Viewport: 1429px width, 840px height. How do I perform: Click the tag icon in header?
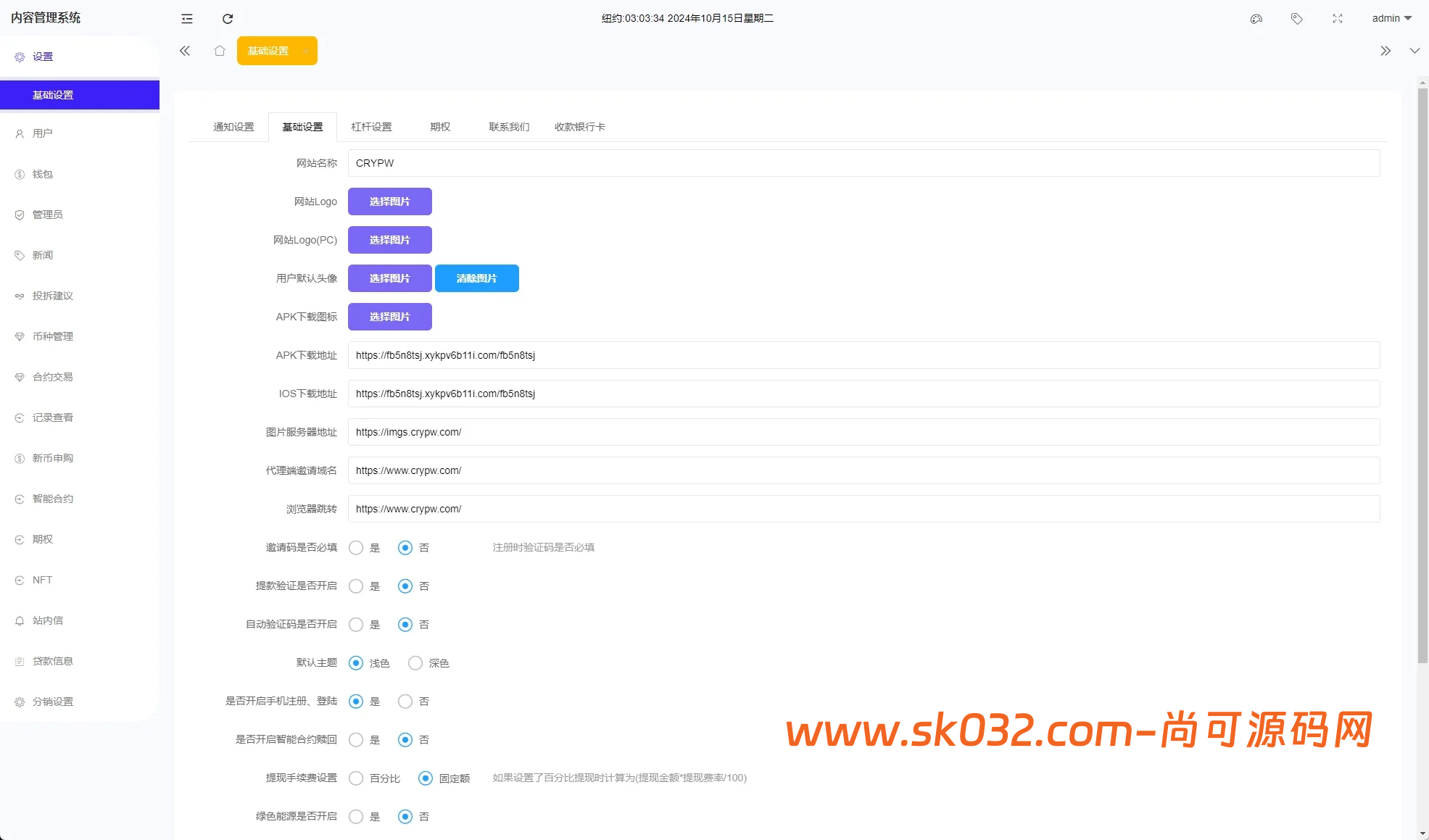[x=1297, y=19]
